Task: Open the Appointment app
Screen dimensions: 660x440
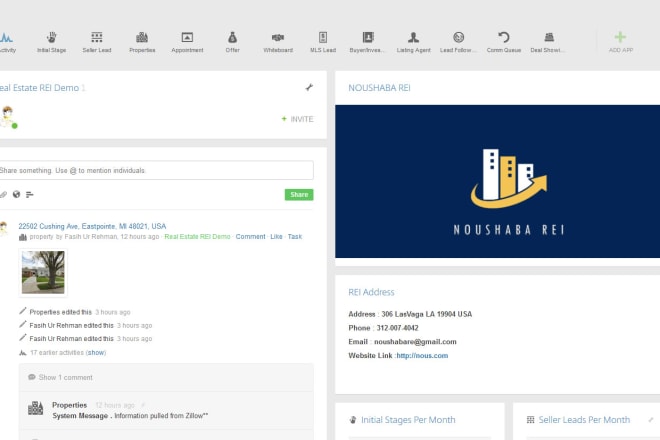Action: tap(187, 42)
